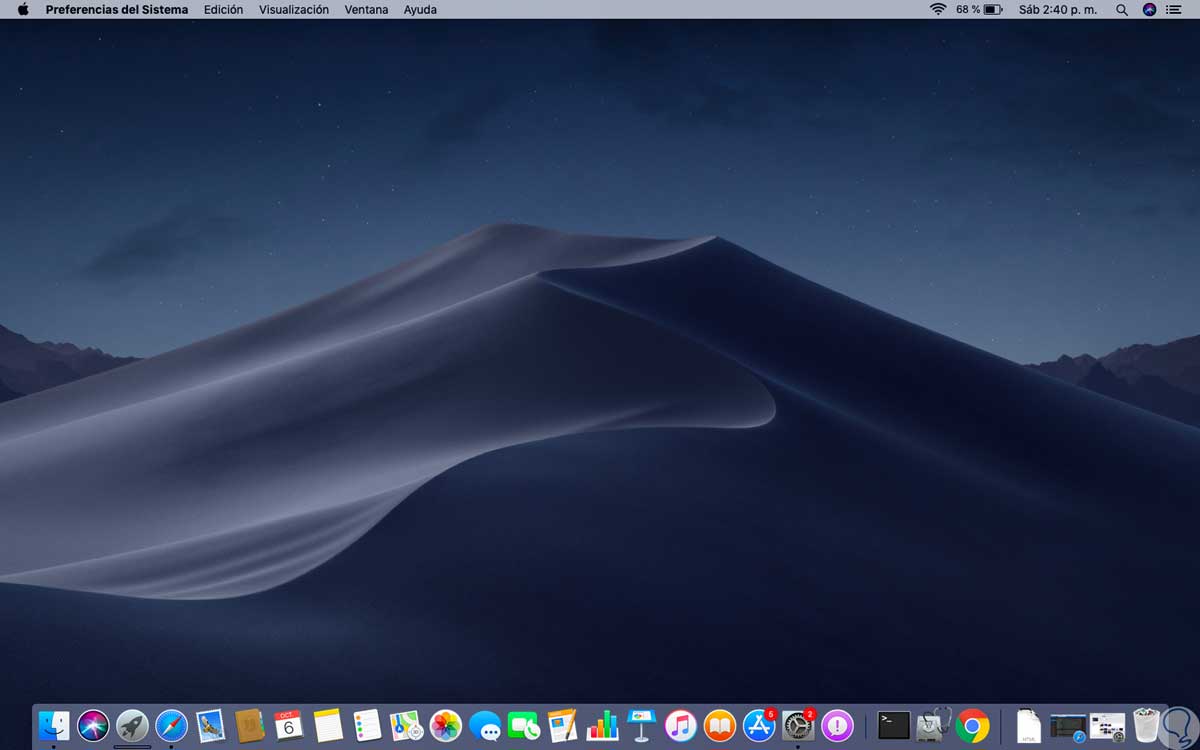Open Google Chrome in the Dock
The image size is (1200, 750).
(x=972, y=726)
